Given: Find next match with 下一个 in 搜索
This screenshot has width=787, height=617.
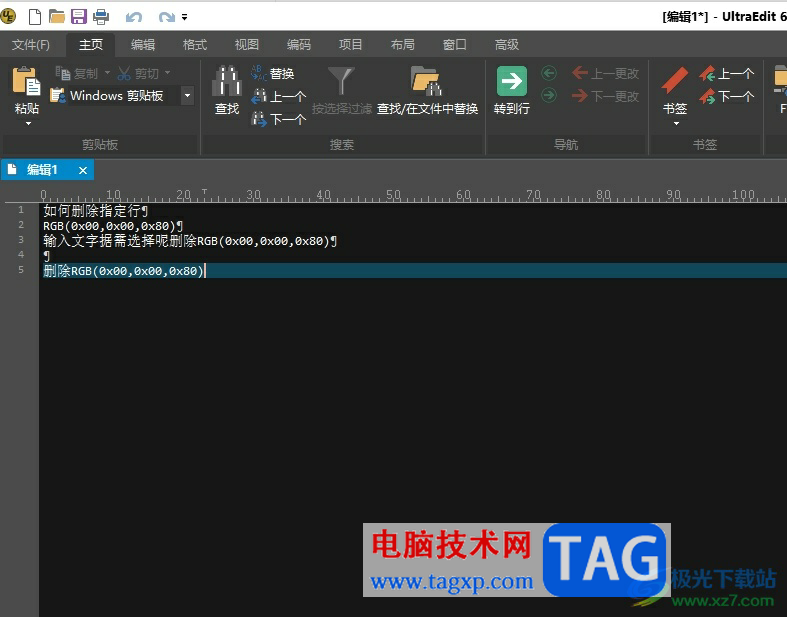Looking at the screenshot, I should coord(278,119).
